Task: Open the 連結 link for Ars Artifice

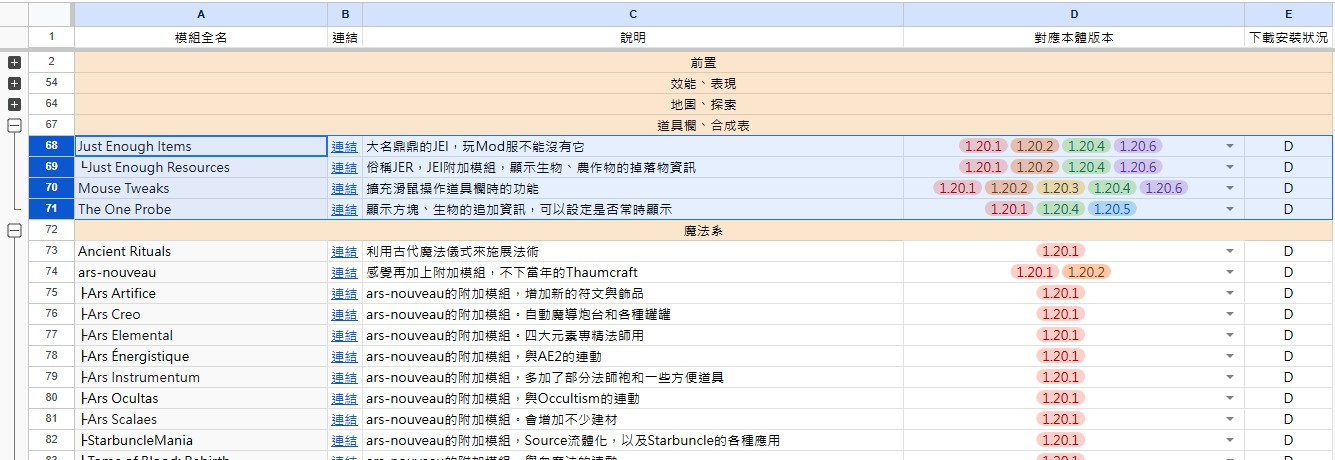Action: tap(344, 294)
